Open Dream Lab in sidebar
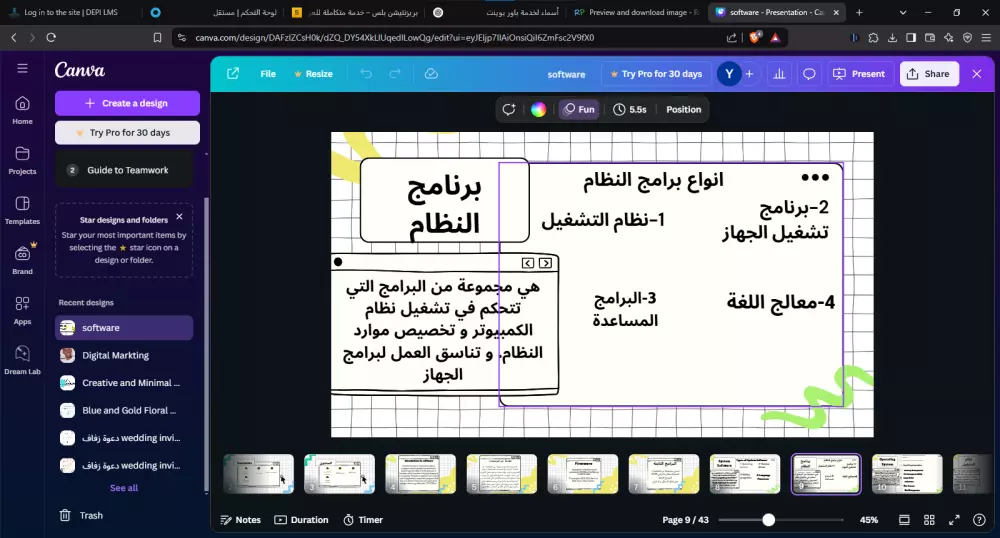The height and width of the screenshot is (538, 1000). tap(22, 360)
